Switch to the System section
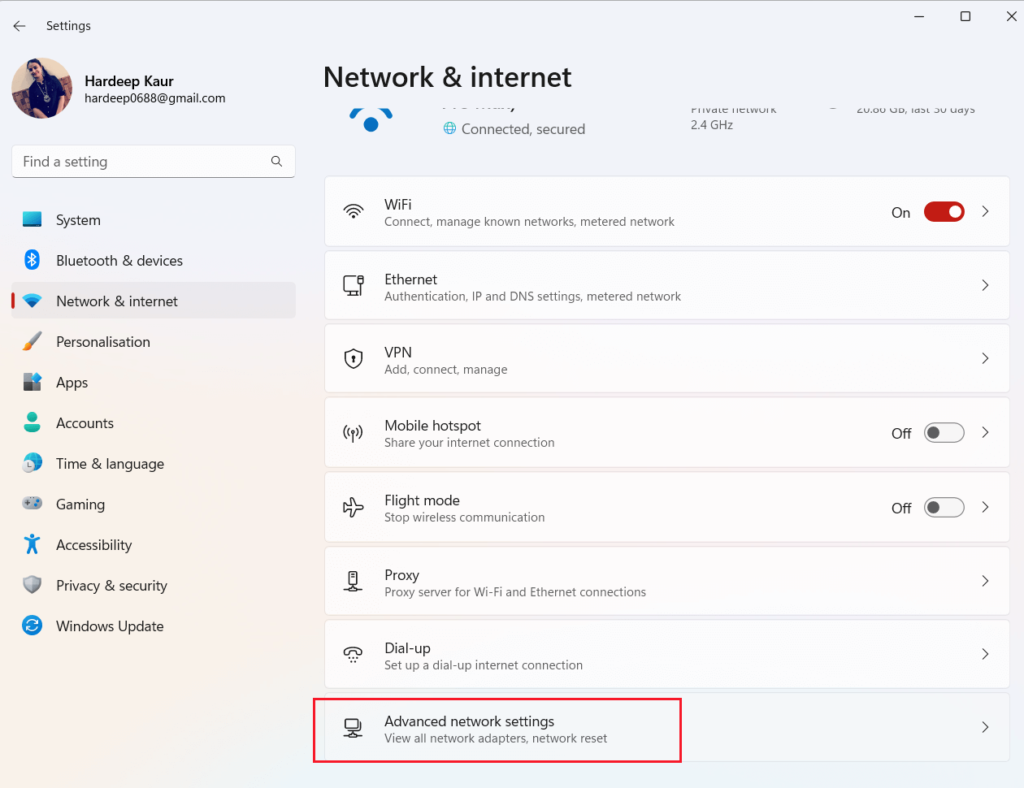The image size is (1024, 788). pyautogui.click(x=77, y=220)
